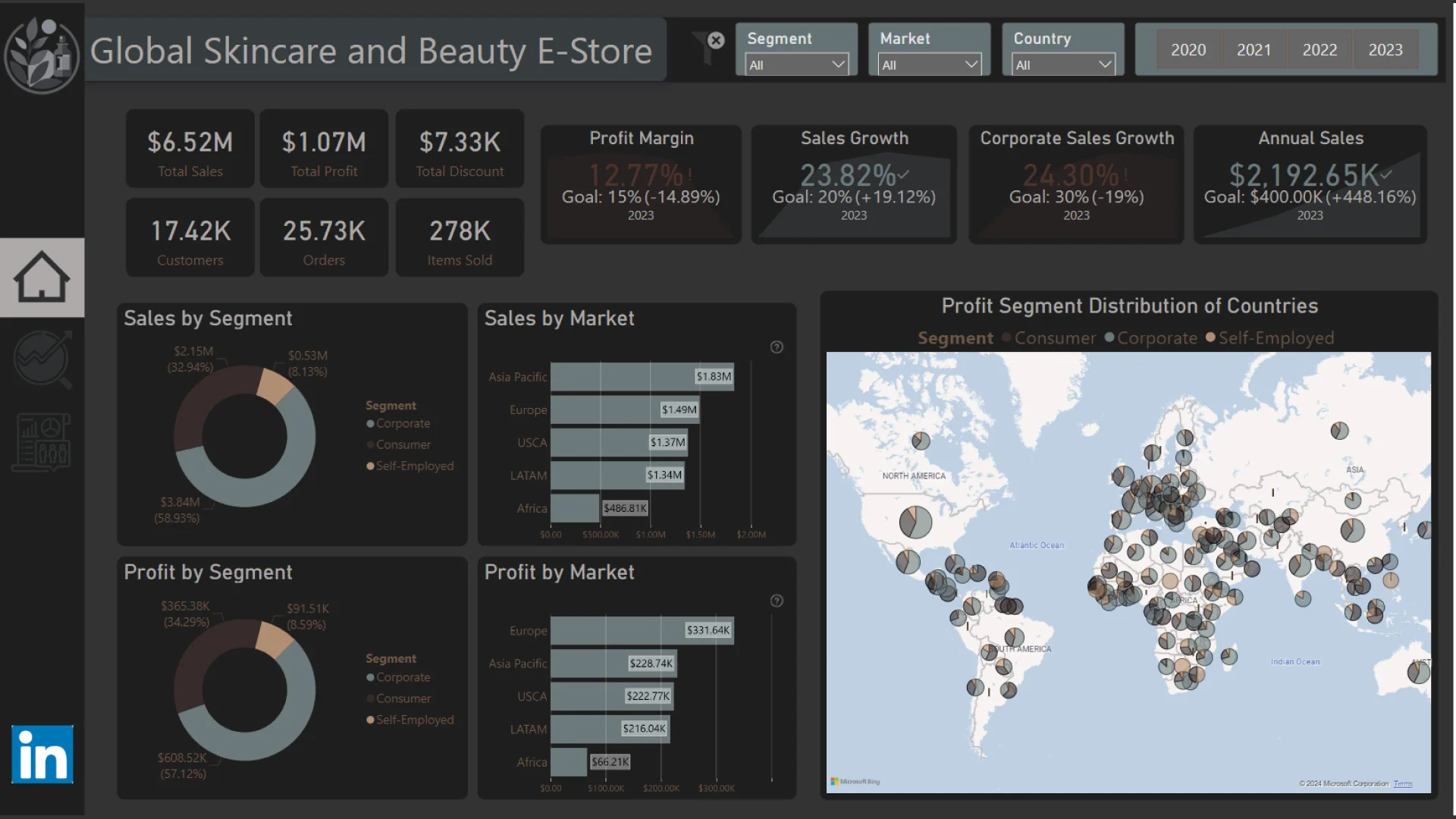The image size is (1456, 819).
Task: Open the report dashboard sidebar icon
Action: pos(42,442)
